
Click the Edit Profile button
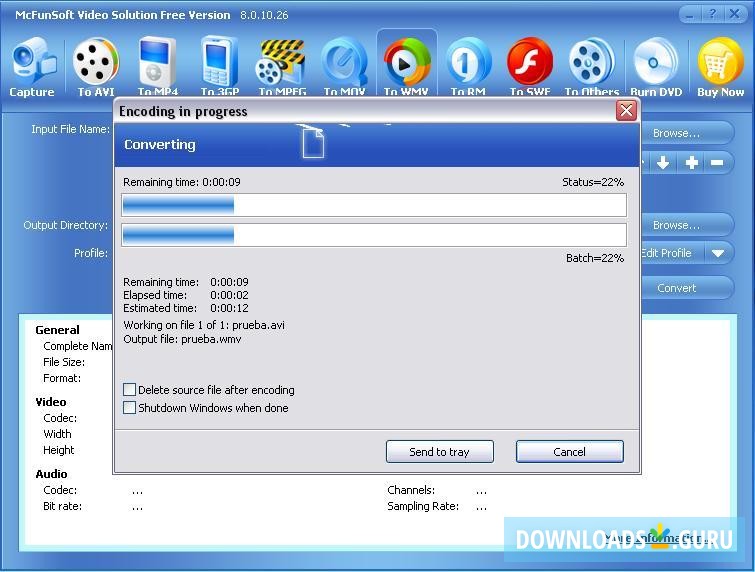[x=673, y=253]
